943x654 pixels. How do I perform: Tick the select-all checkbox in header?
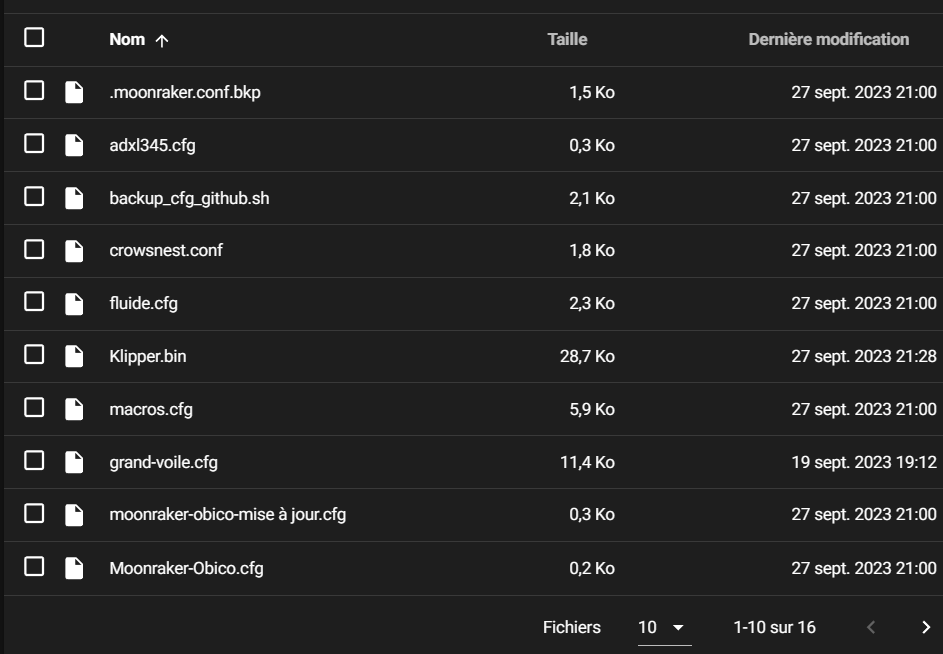tap(34, 37)
